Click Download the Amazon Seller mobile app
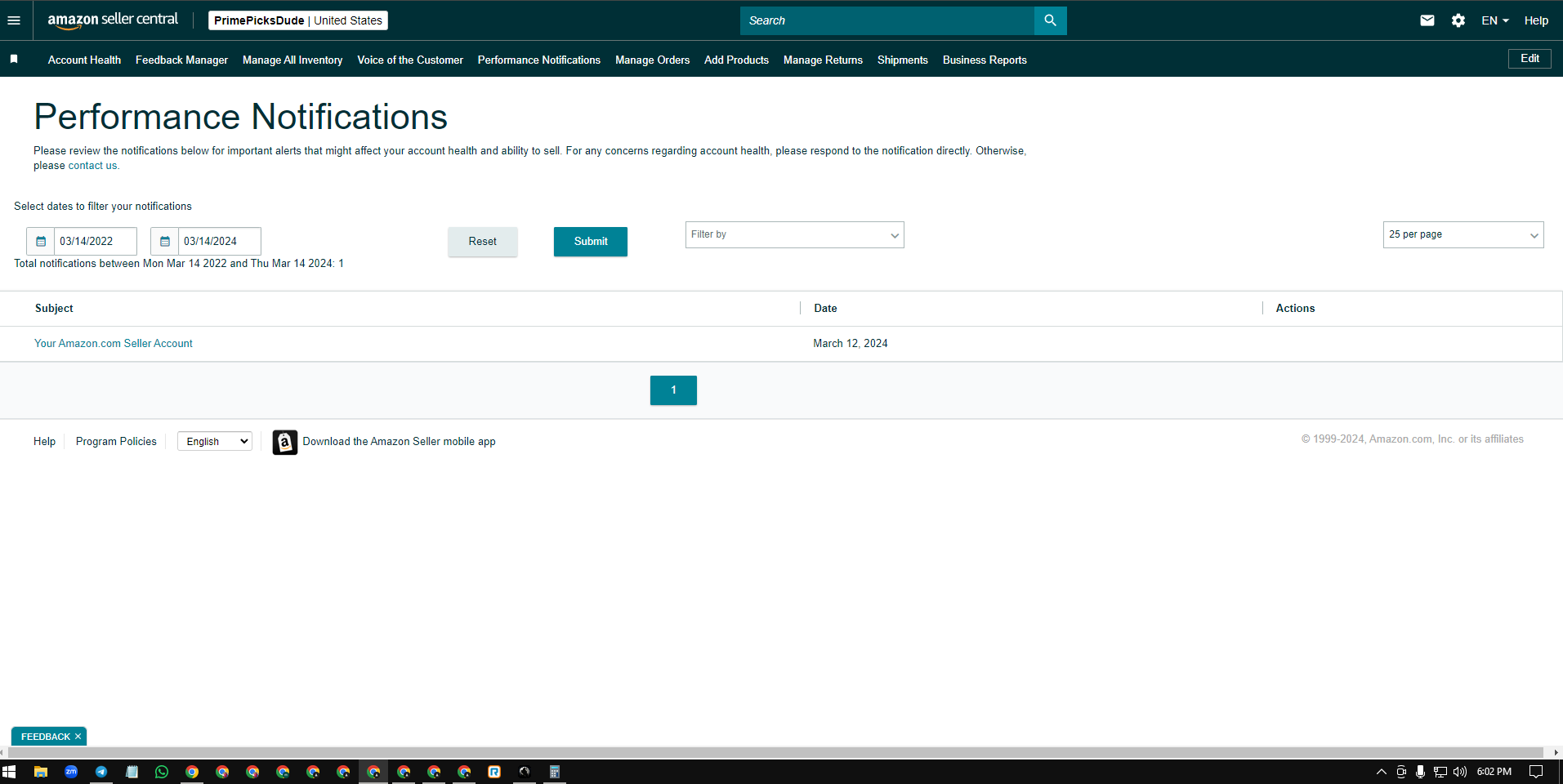 pyautogui.click(x=399, y=442)
